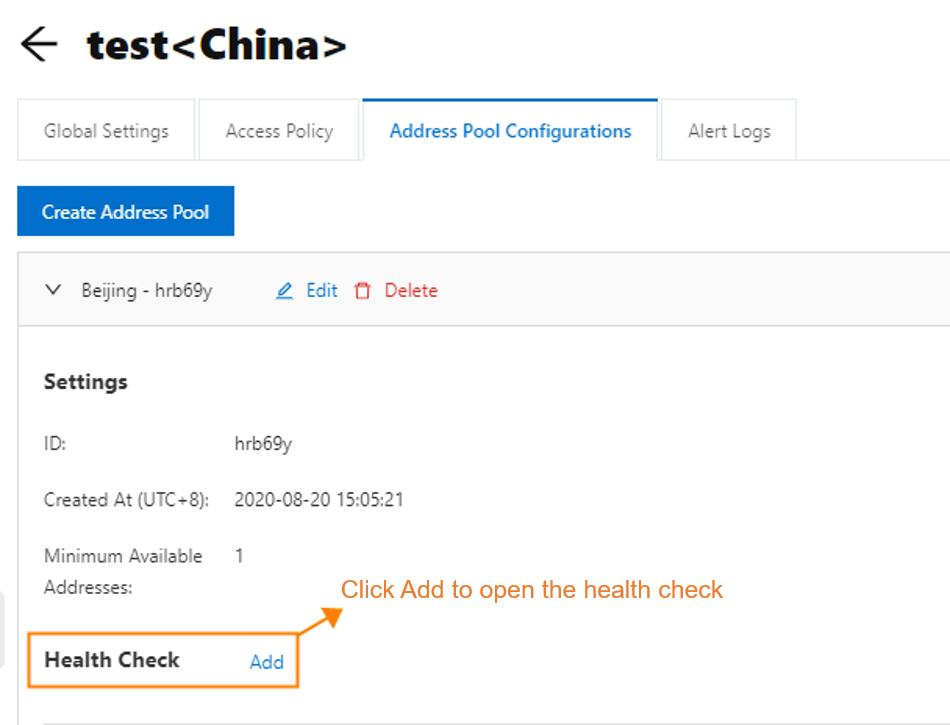The width and height of the screenshot is (950, 725).
Task: Click the red Delete link text
Action: [411, 291]
